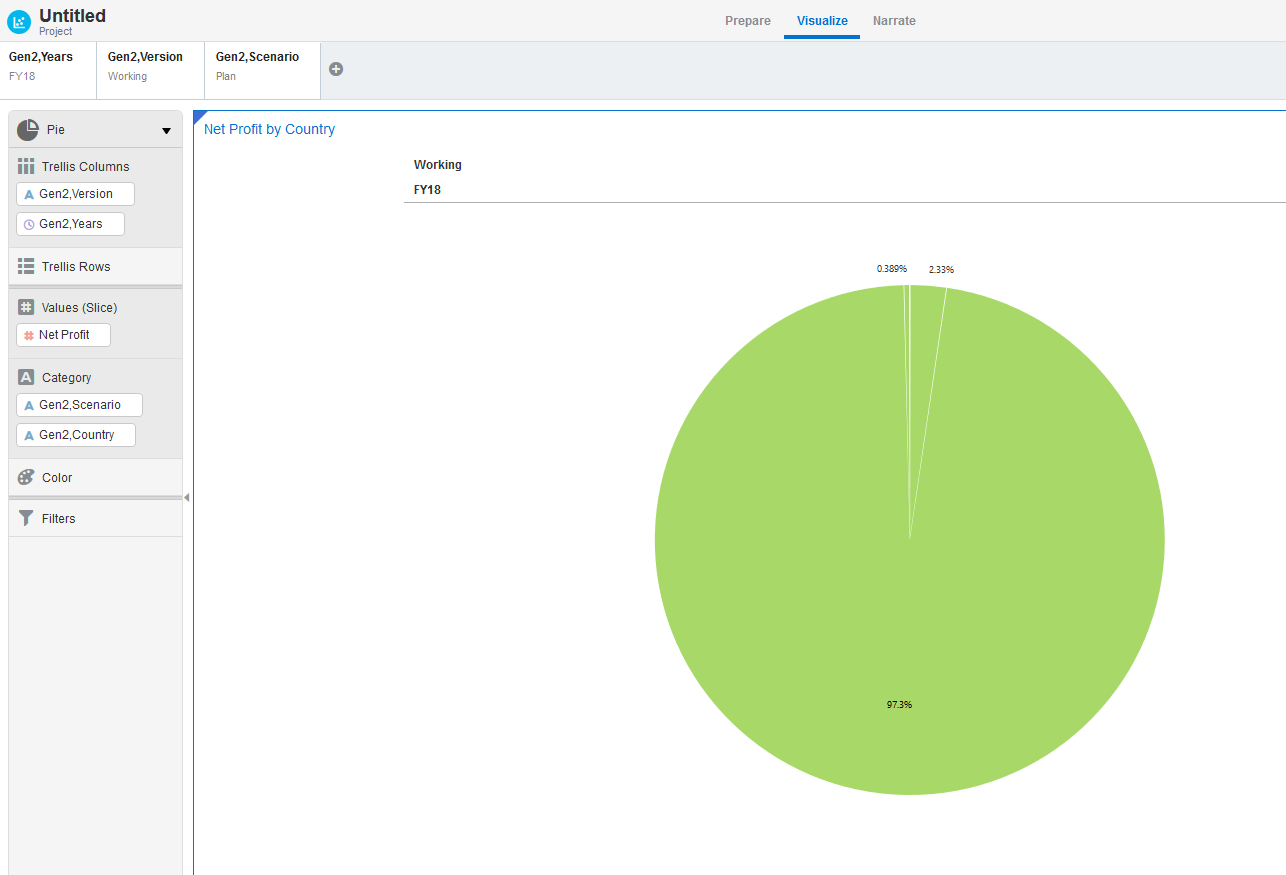Select the Gen2,Country category pill
This screenshot has width=1286, height=875.
coord(75,434)
